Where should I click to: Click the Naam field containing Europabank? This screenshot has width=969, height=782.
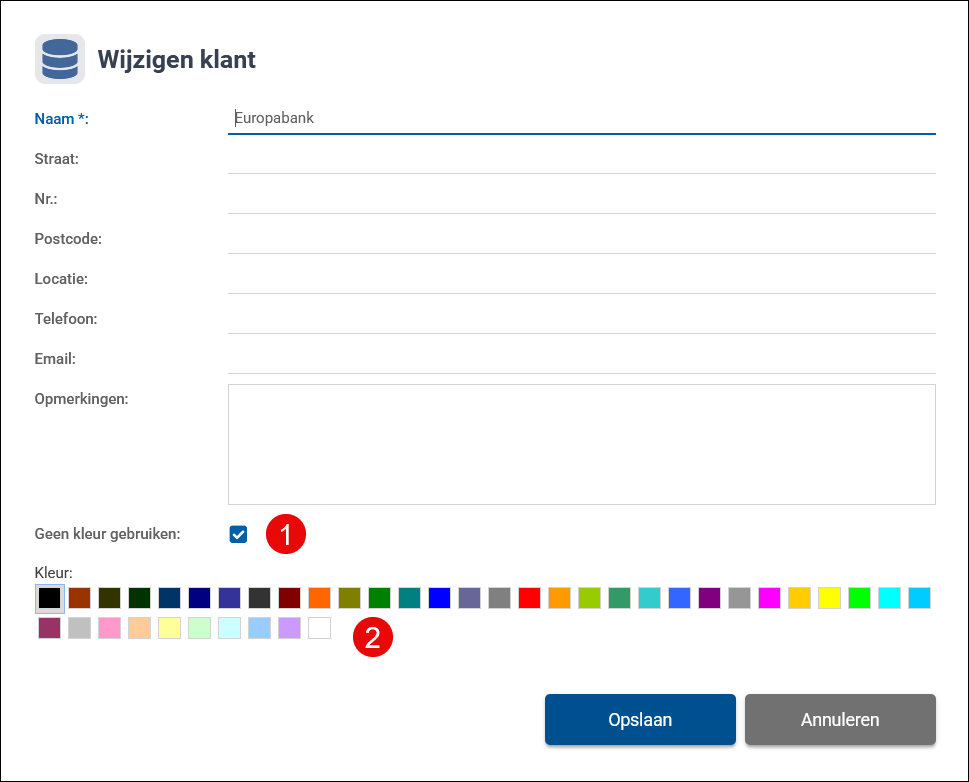(581, 118)
